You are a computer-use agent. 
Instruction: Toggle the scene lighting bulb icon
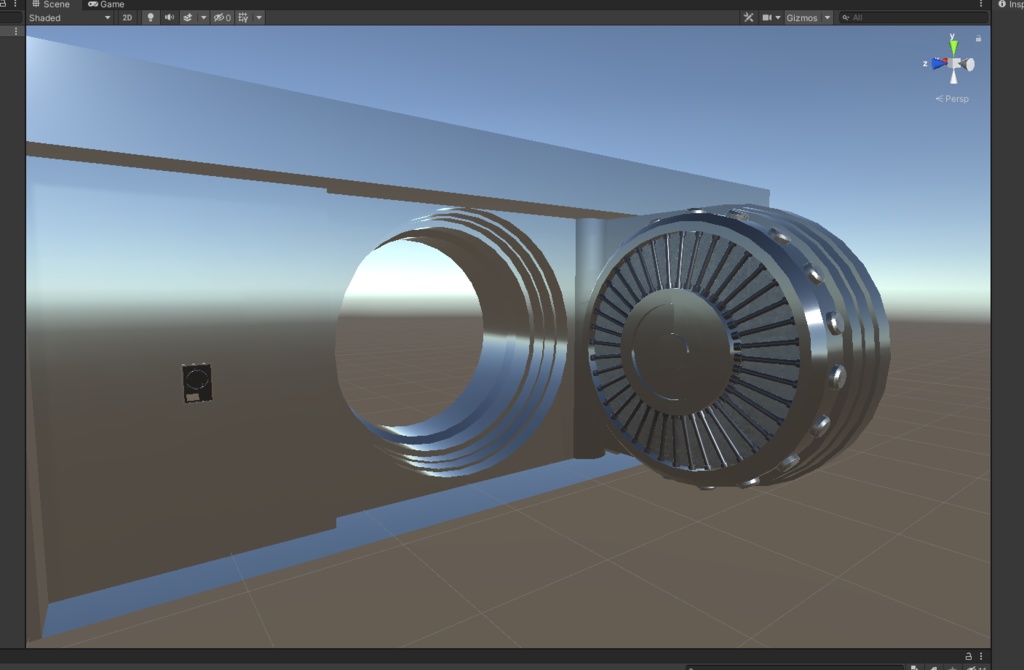point(151,17)
